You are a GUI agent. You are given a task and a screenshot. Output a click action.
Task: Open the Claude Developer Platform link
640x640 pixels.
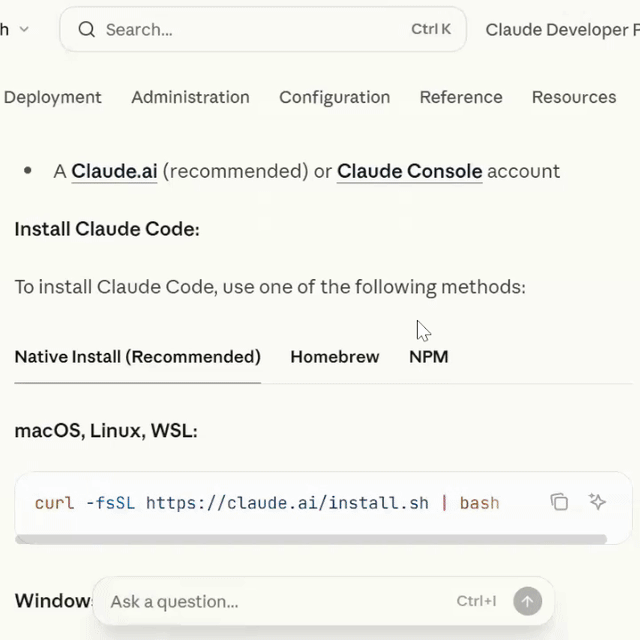click(562, 30)
